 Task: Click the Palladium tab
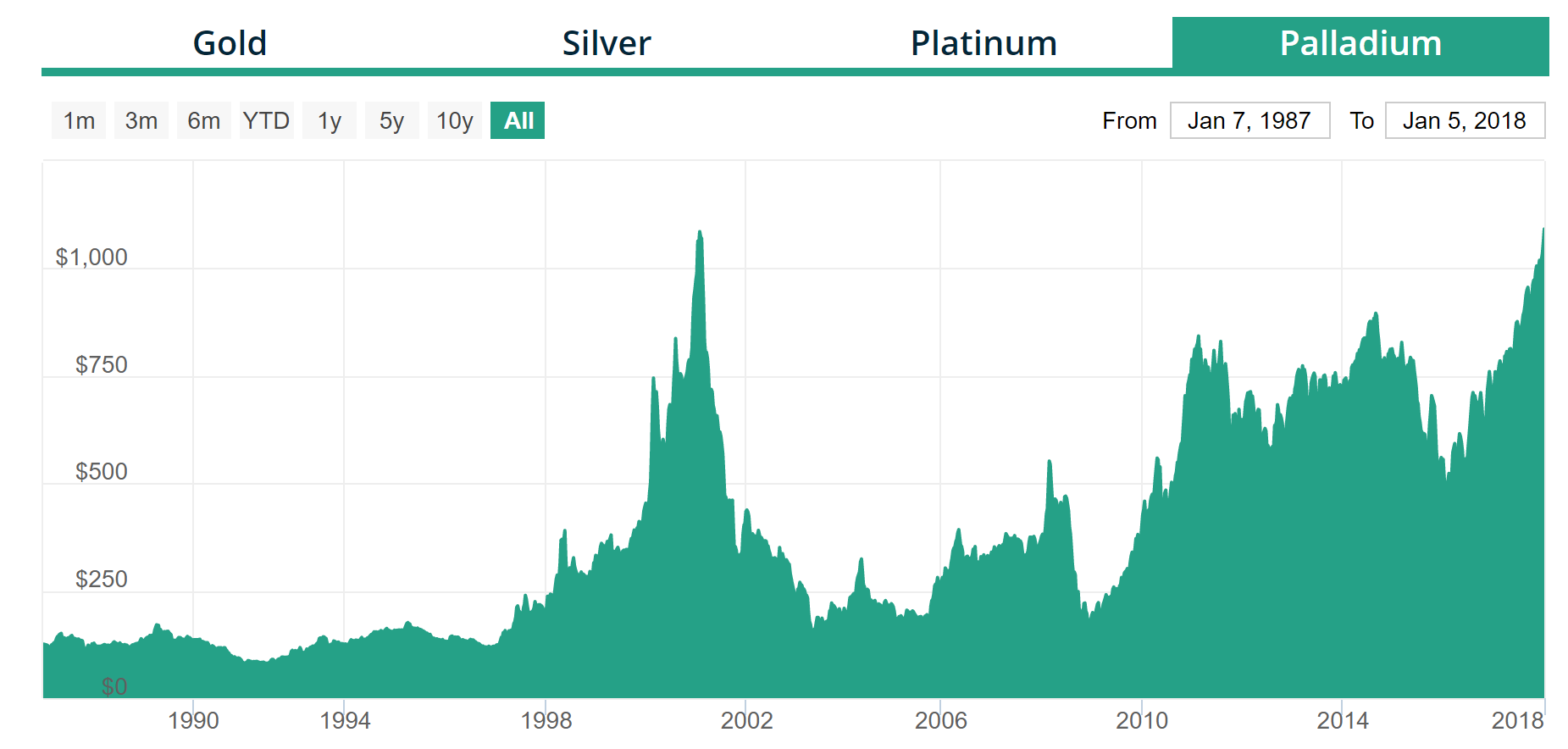pos(1360,43)
